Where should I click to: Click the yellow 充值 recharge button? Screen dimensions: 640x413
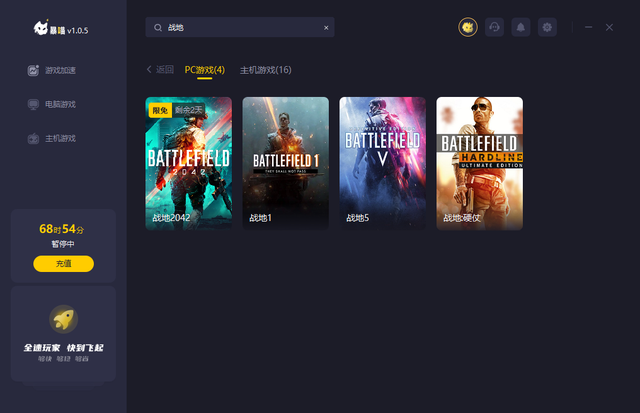(x=63, y=264)
